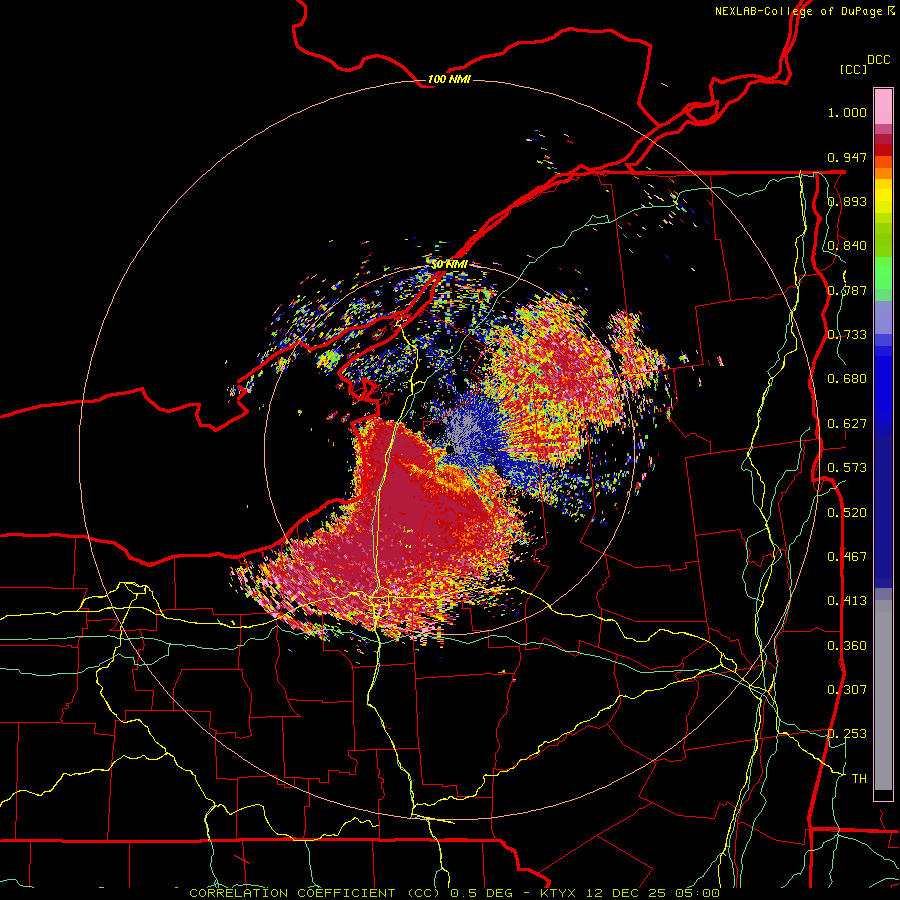
Task: Click the 50 NMI range ring label
Action: pos(449,265)
